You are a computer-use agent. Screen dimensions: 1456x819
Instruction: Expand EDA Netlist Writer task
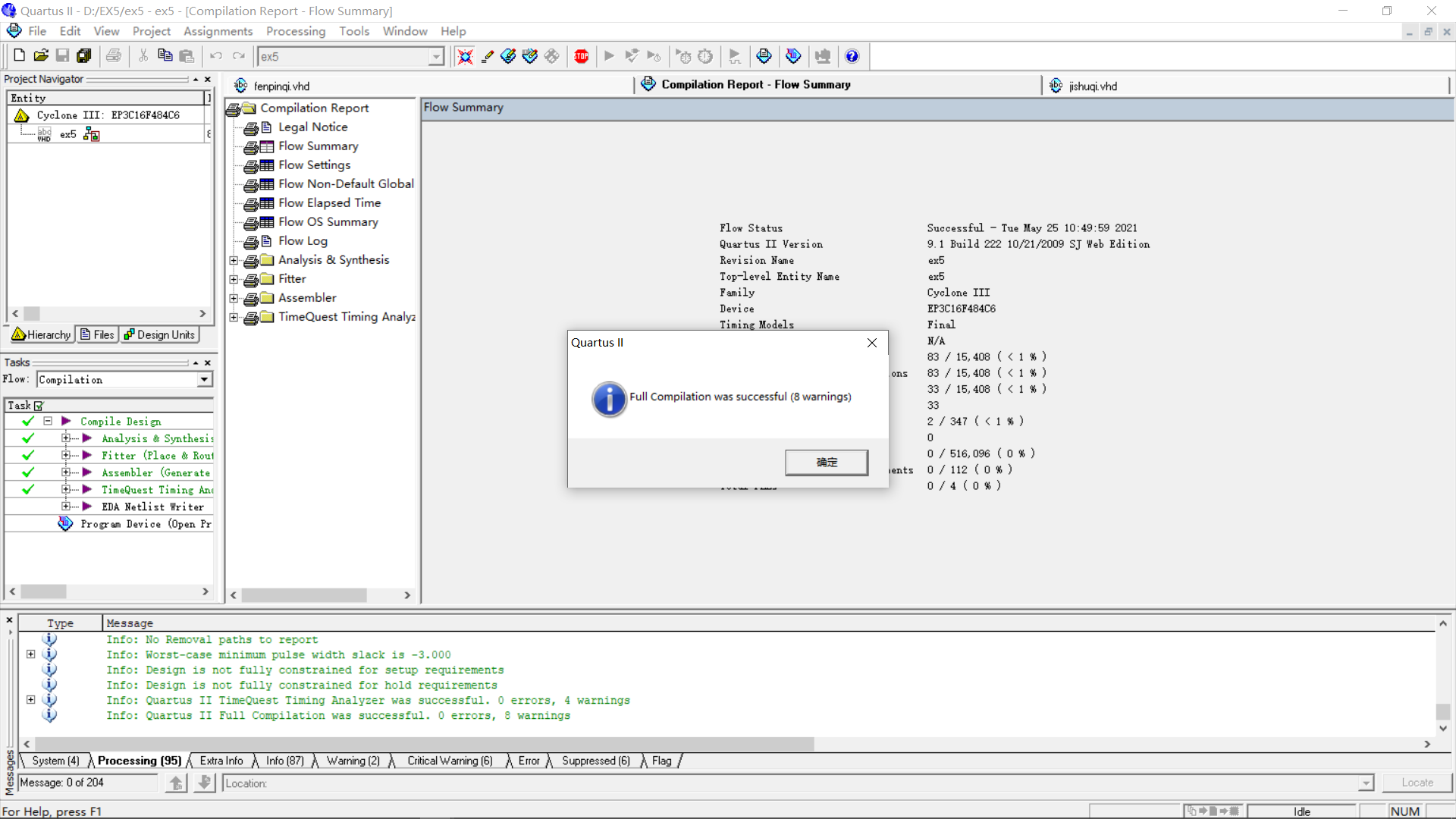(66, 507)
